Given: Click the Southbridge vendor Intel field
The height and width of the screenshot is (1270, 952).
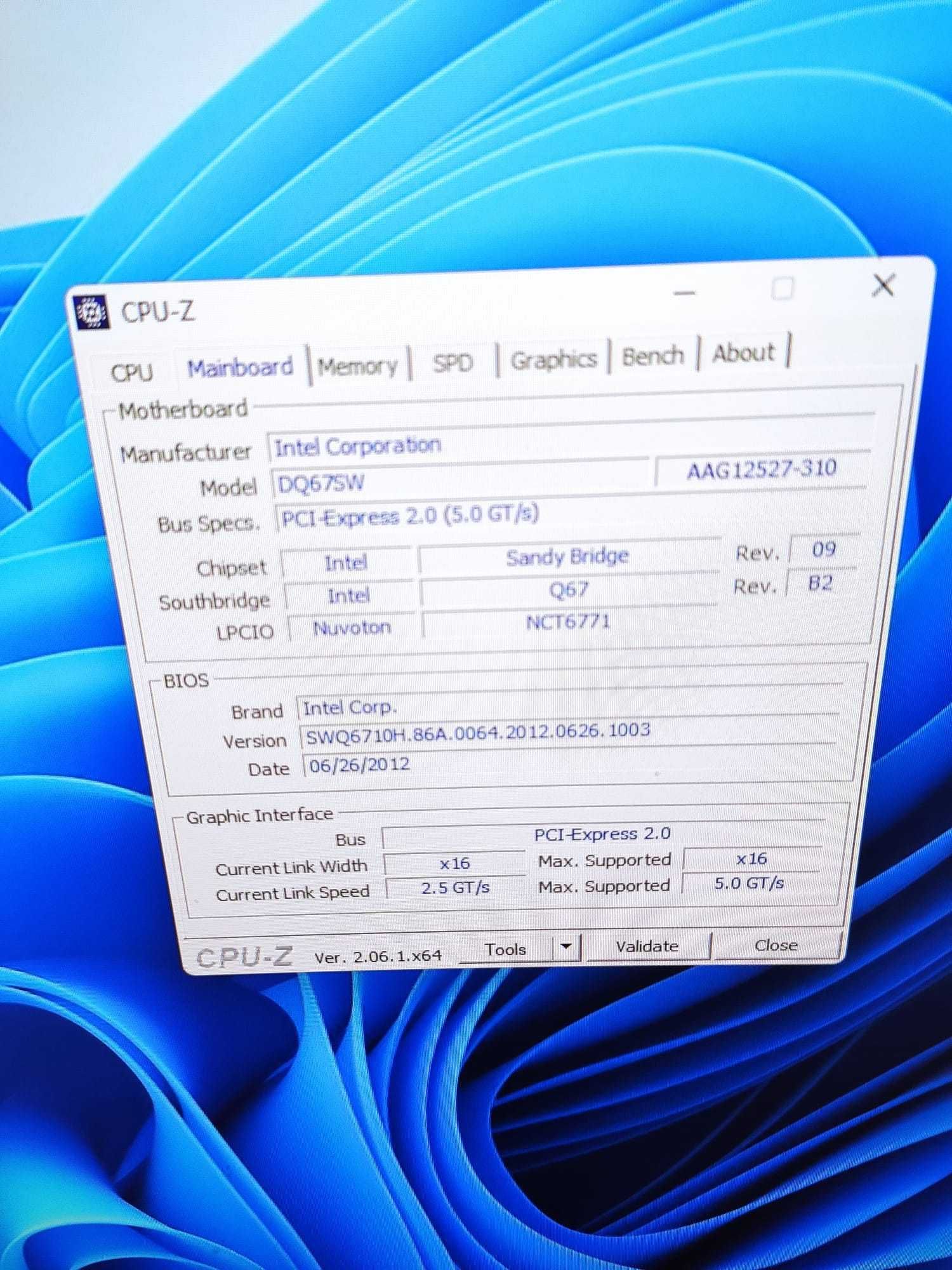Looking at the screenshot, I should coord(348,596).
